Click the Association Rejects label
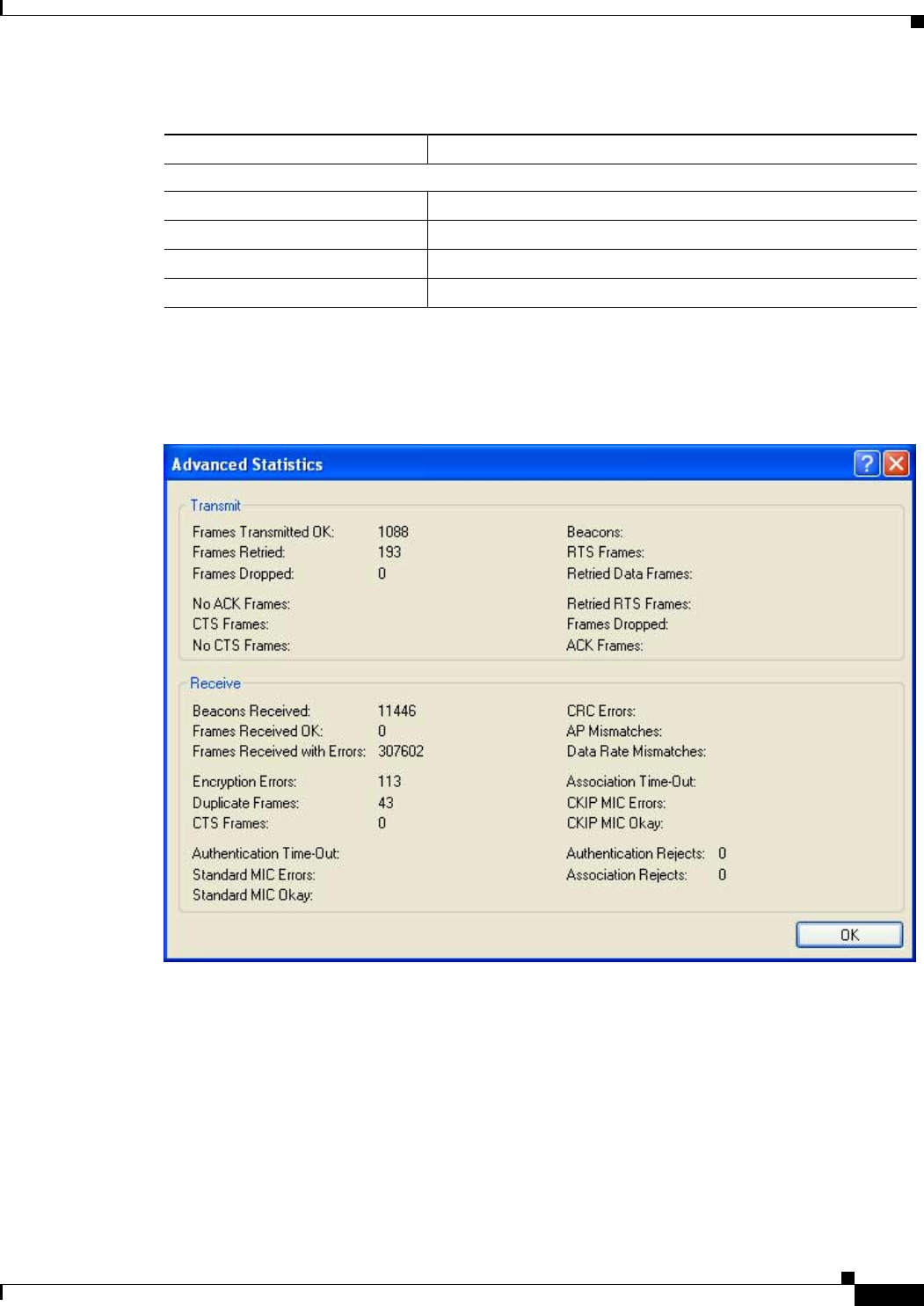This screenshot has height=1306, width=924. coord(627,875)
